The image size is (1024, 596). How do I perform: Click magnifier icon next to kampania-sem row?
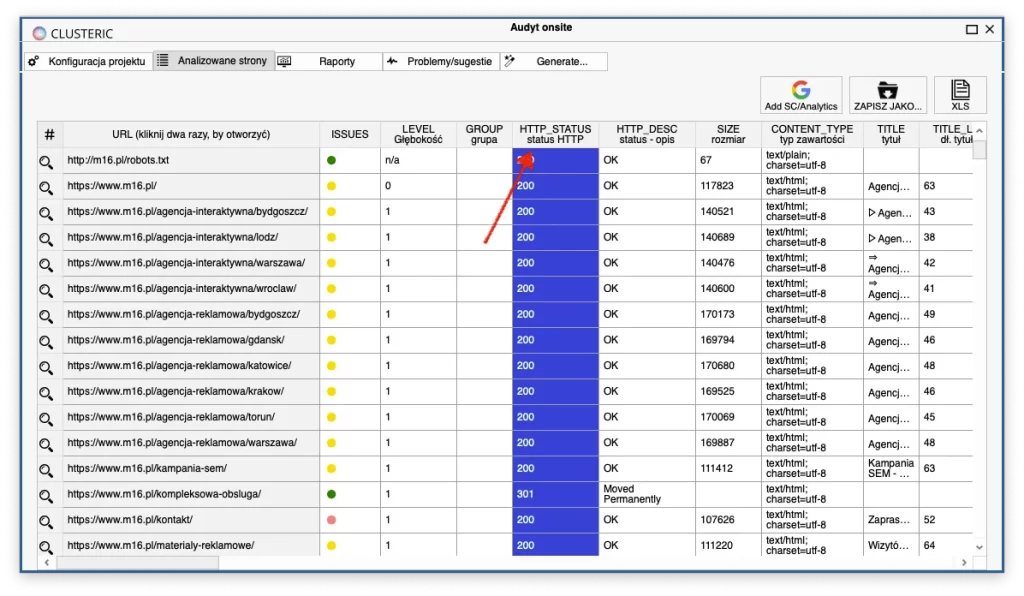(x=46, y=469)
